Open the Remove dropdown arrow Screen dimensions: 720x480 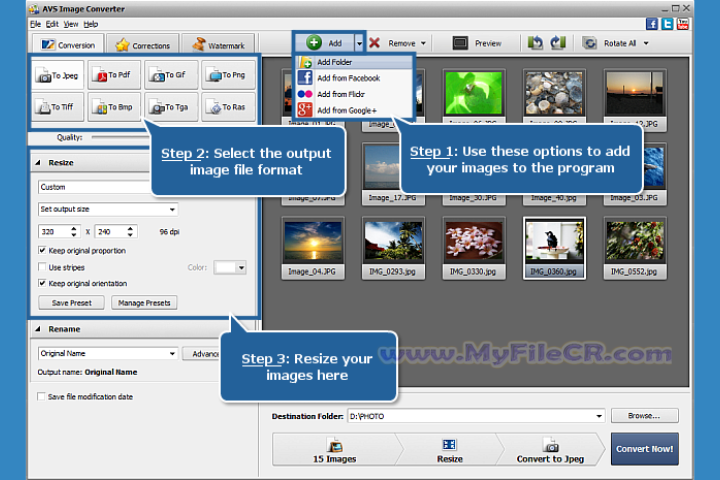(x=423, y=43)
